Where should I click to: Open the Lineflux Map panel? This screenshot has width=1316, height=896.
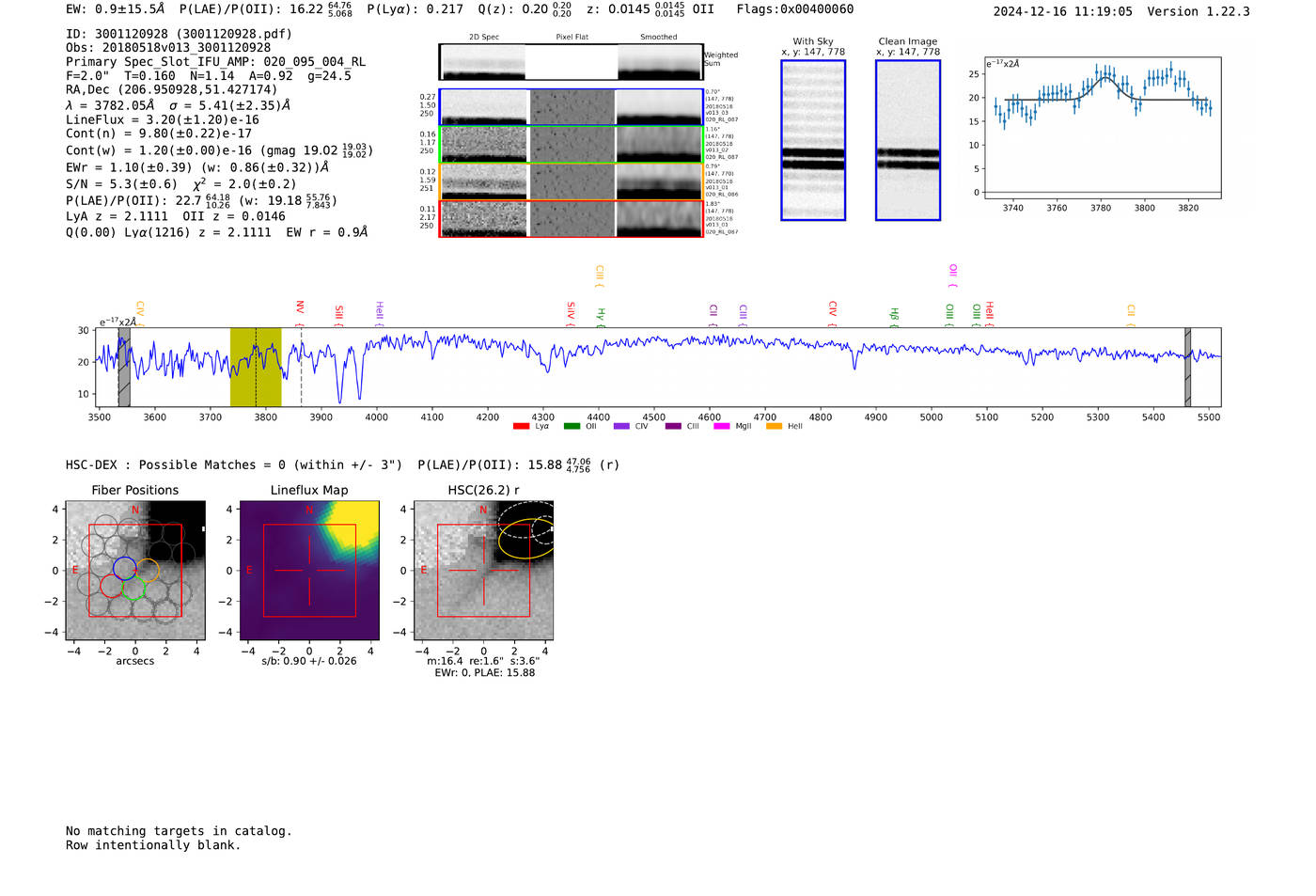309,571
